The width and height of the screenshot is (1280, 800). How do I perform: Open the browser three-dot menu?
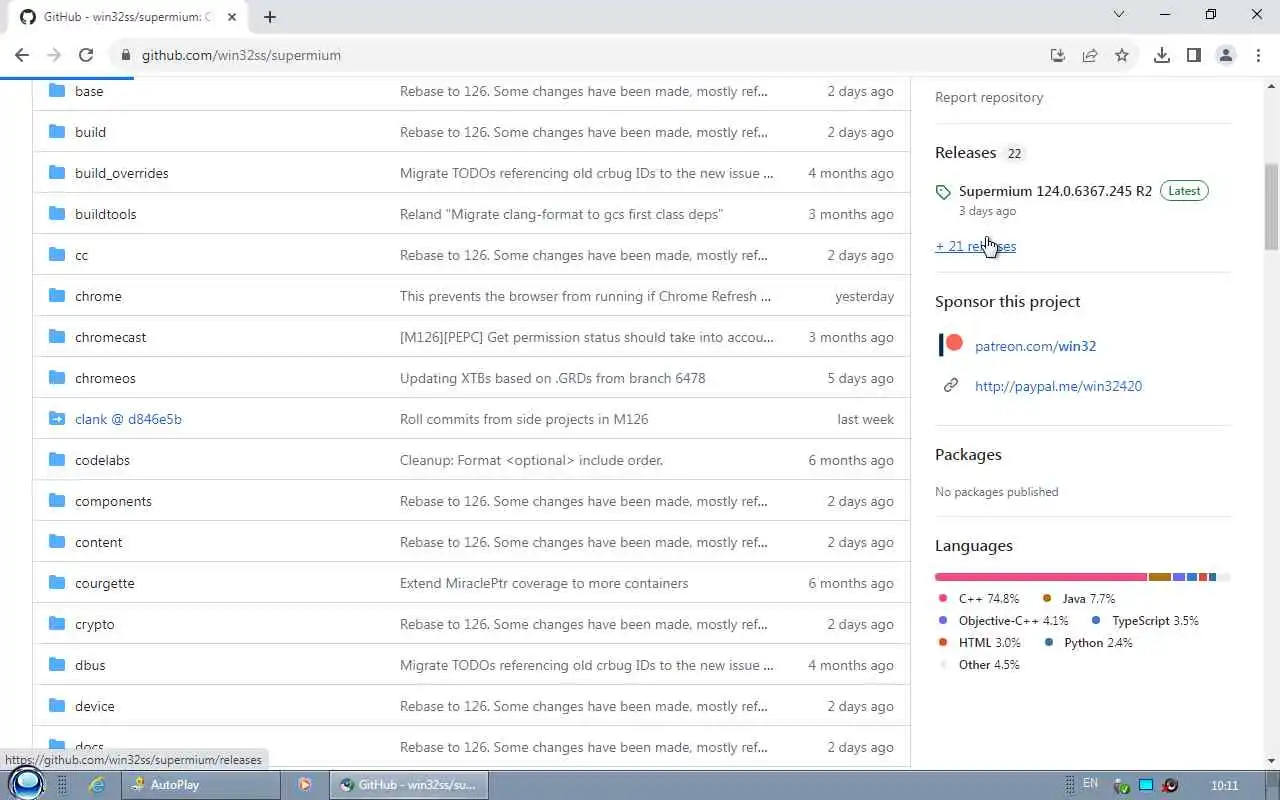coord(1258,55)
